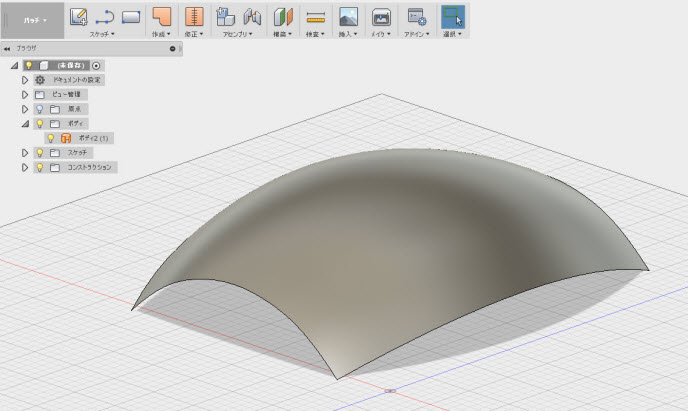This screenshot has height=411, width=688.
Task: Click the ボディ folder icon
Action: pyautogui.click(x=55, y=124)
